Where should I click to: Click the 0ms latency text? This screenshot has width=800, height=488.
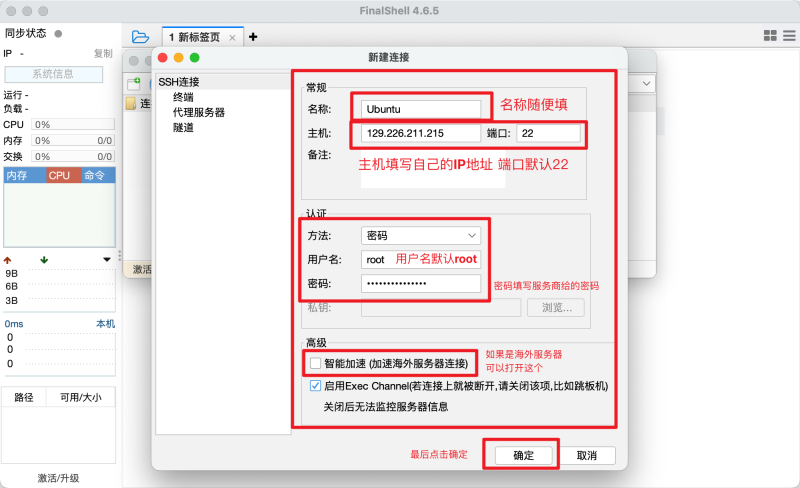(14, 324)
